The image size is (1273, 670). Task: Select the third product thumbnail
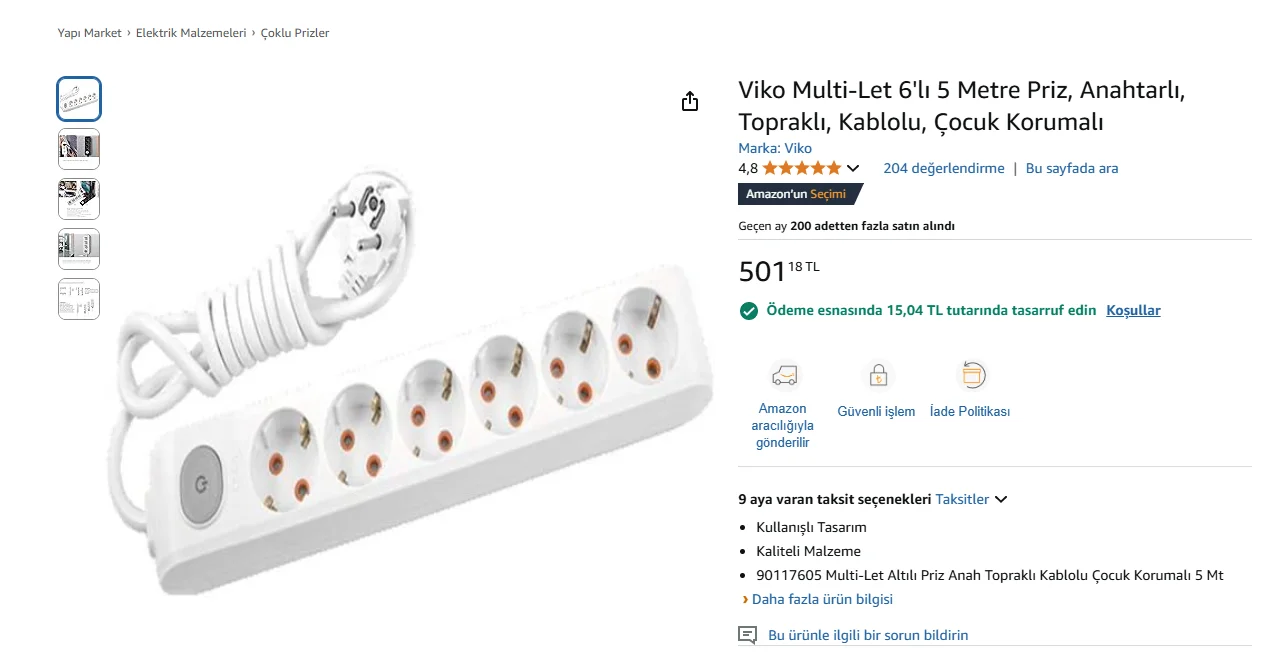click(79, 199)
